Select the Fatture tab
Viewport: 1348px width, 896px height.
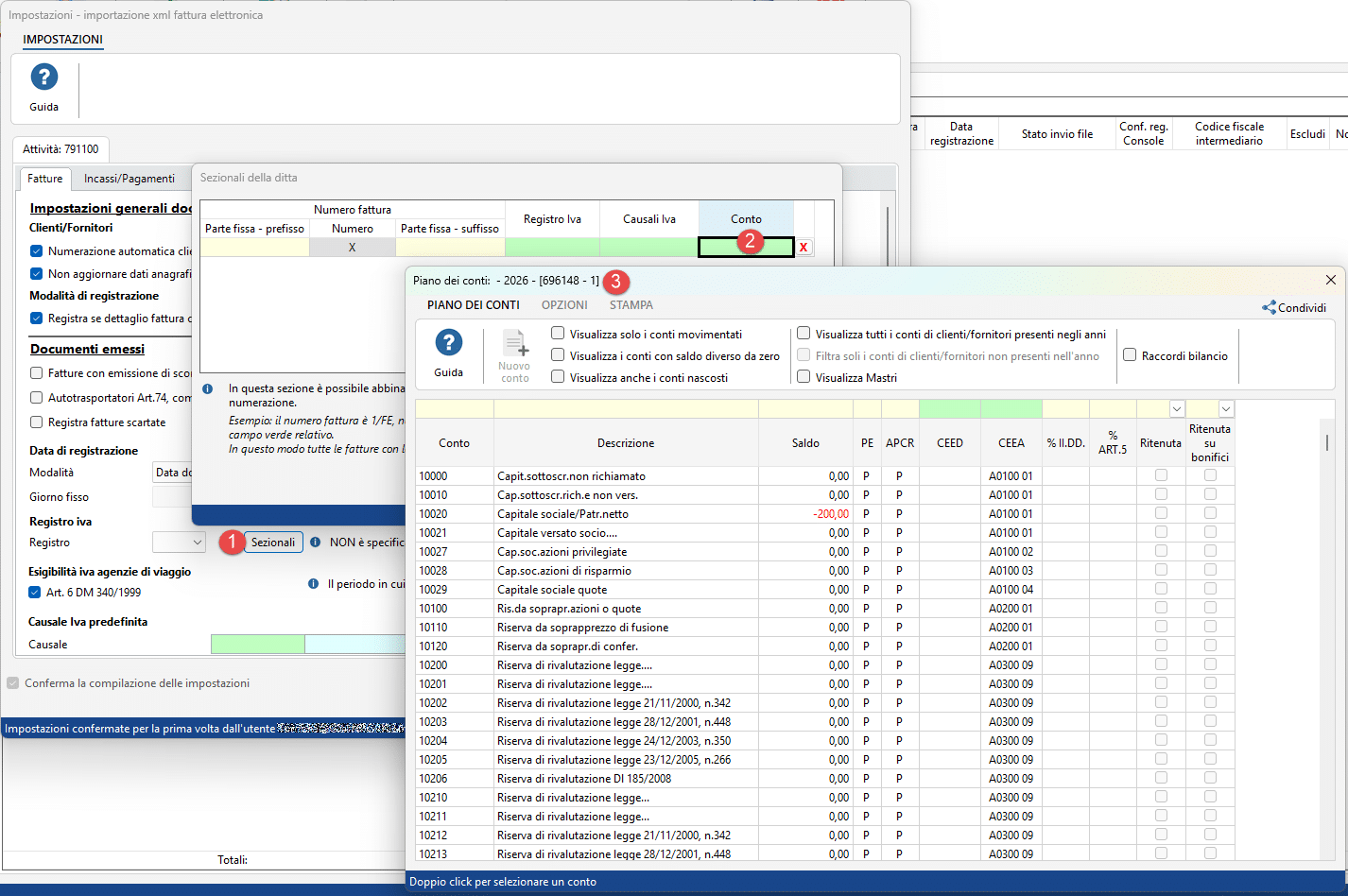point(45,179)
